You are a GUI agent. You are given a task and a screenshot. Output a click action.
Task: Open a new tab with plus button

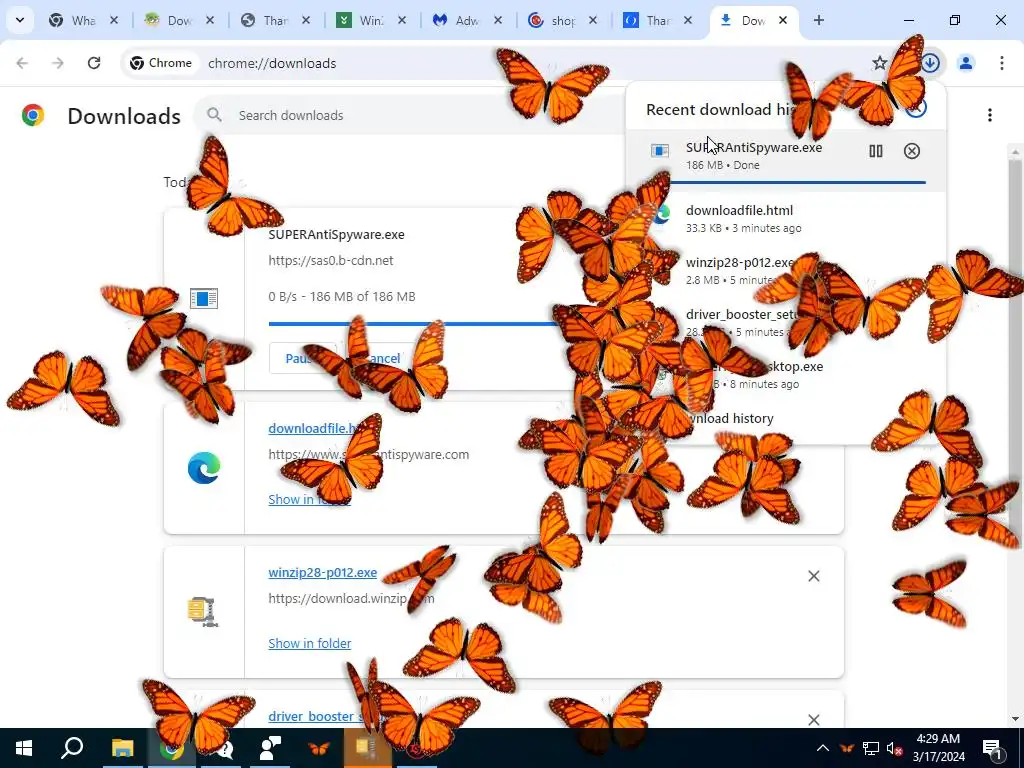818,20
